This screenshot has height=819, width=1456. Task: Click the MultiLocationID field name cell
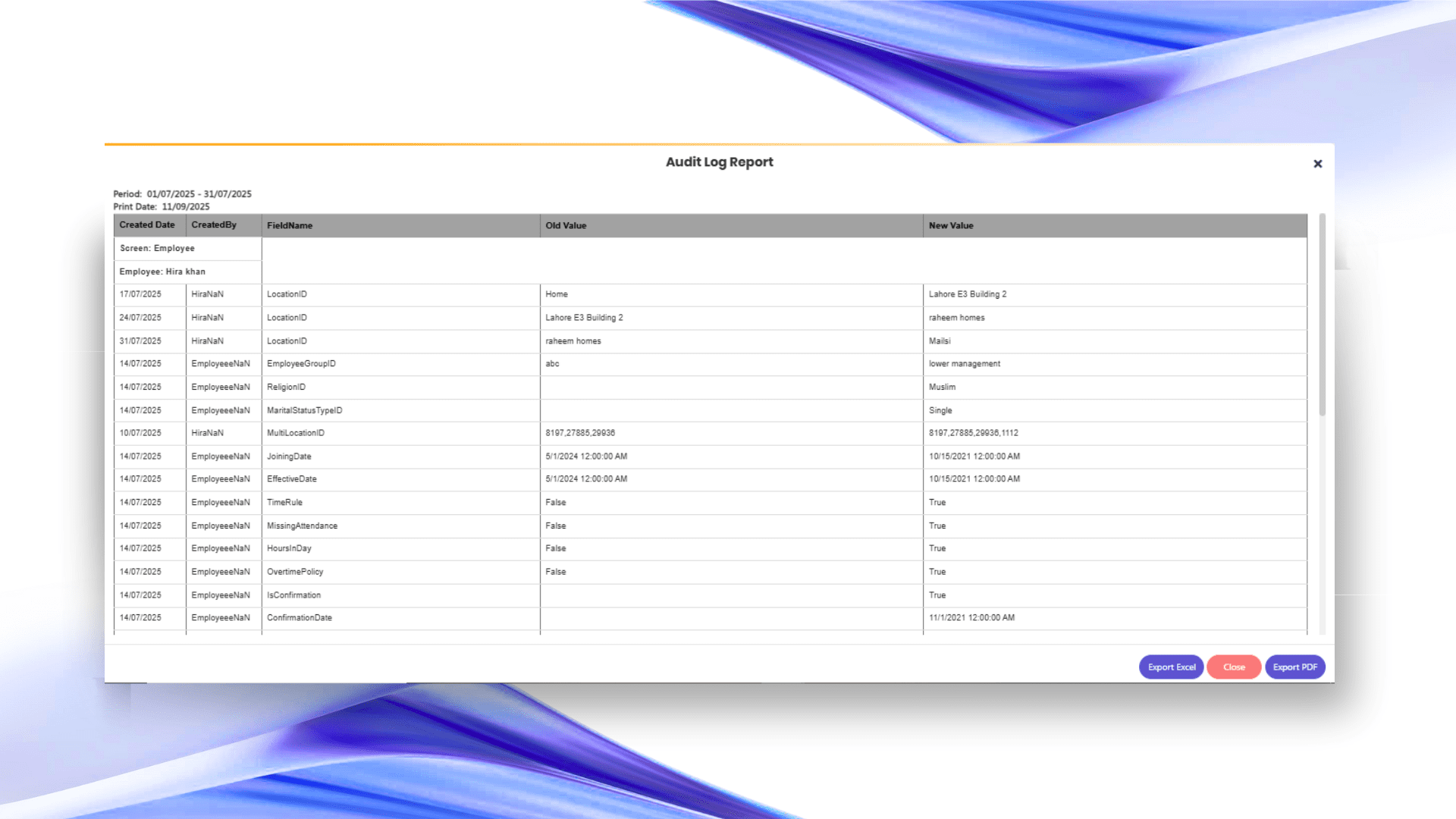pos(296,433)
